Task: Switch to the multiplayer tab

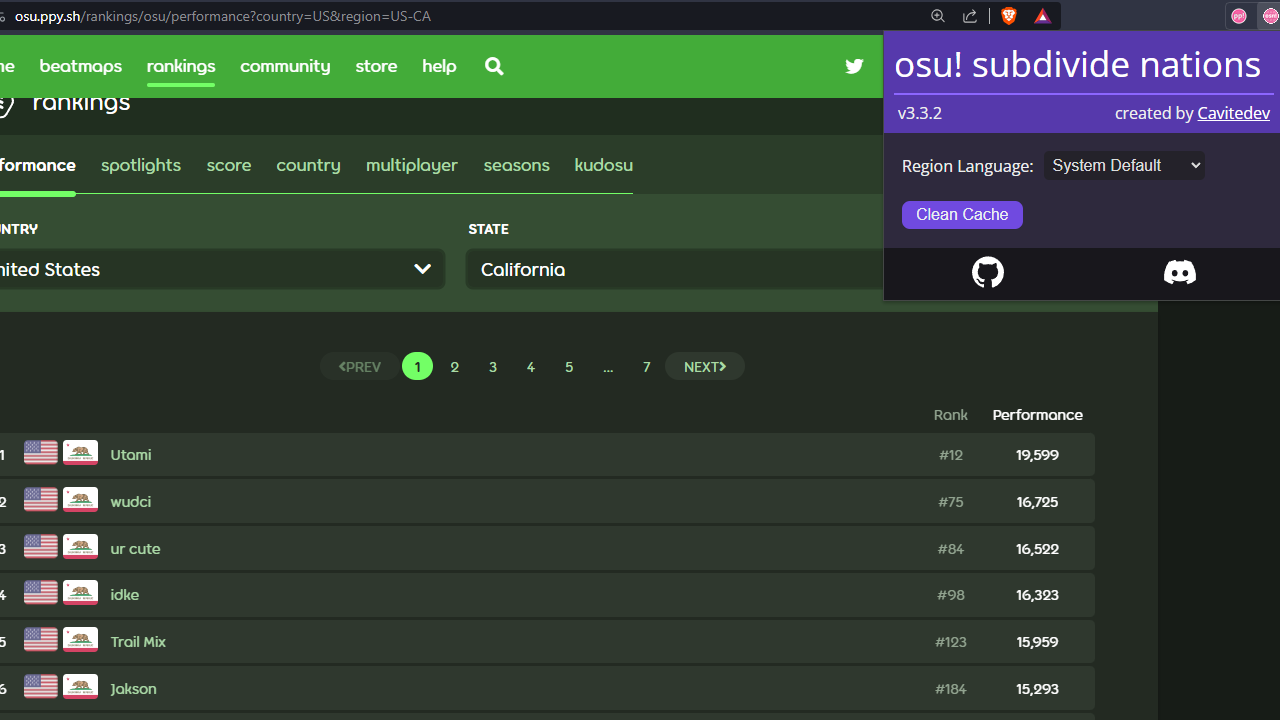Action: [412, 165]
